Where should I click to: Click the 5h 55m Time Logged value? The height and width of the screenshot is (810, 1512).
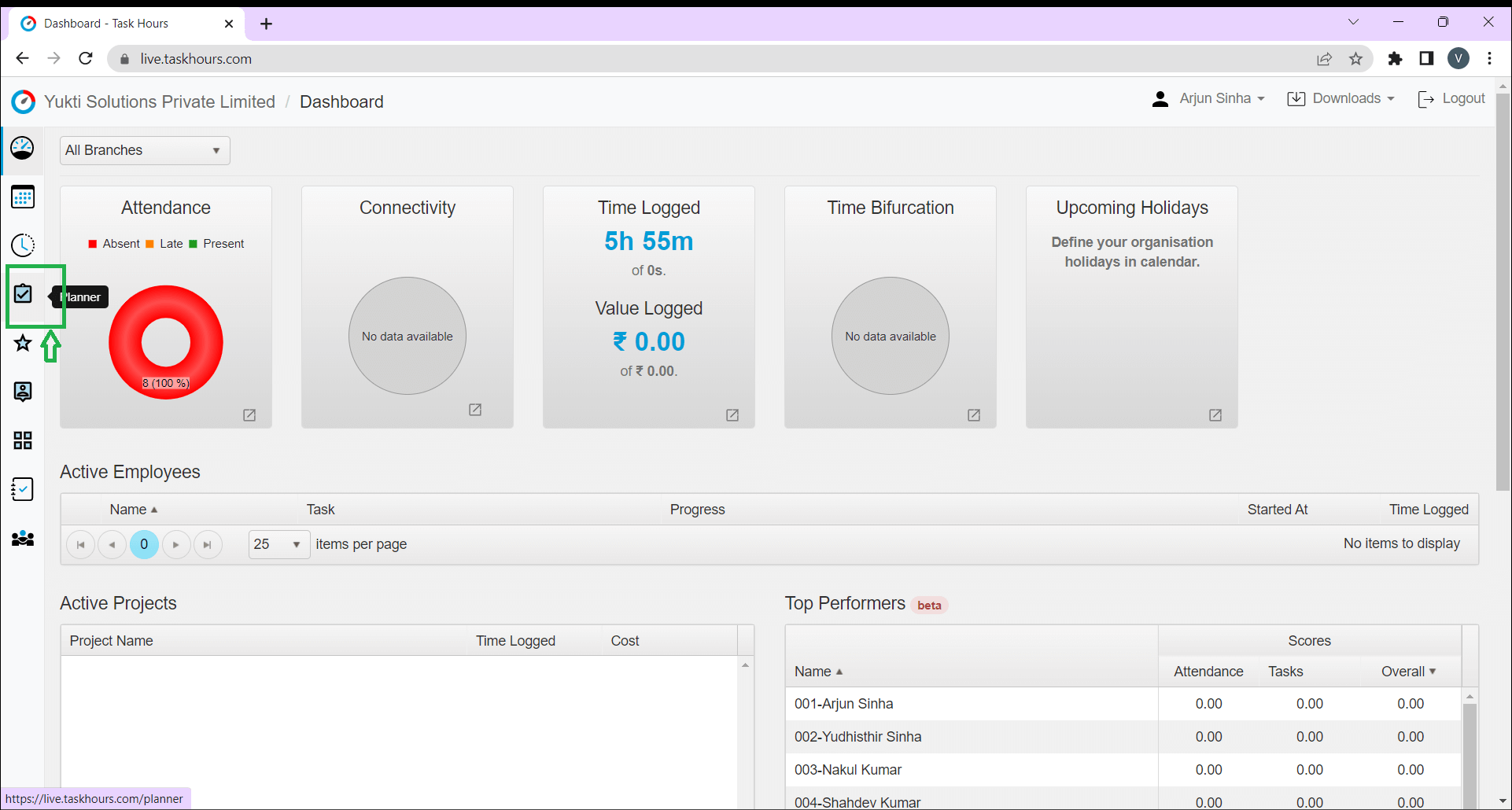649,241
